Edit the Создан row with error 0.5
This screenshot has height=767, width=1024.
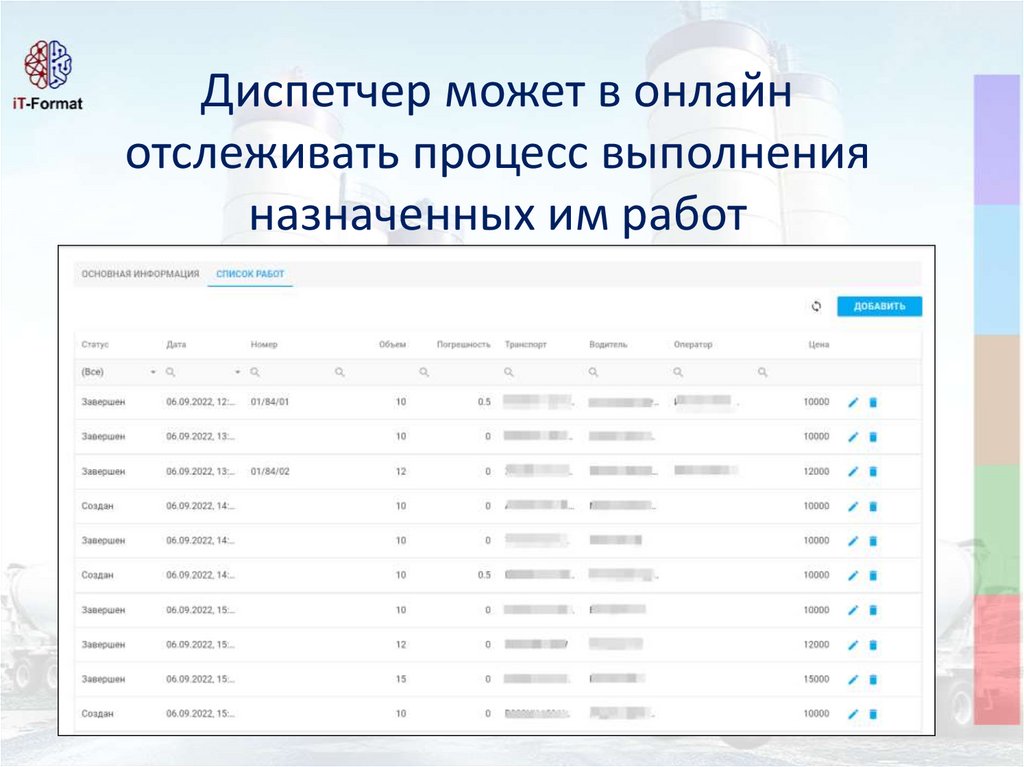click(x=853, y=576)
